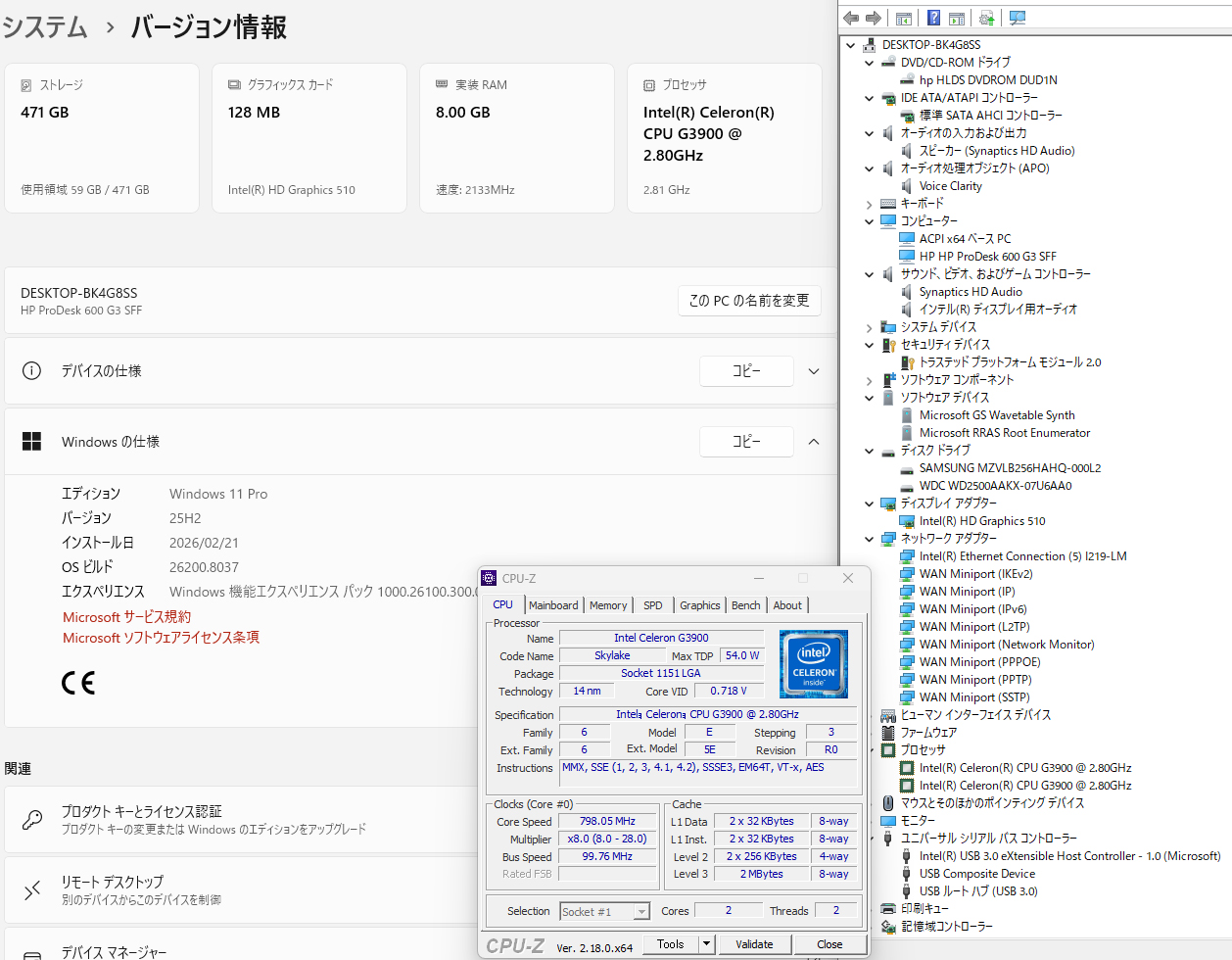Open the Graphics tab in CPU-Z

(699, 605)
